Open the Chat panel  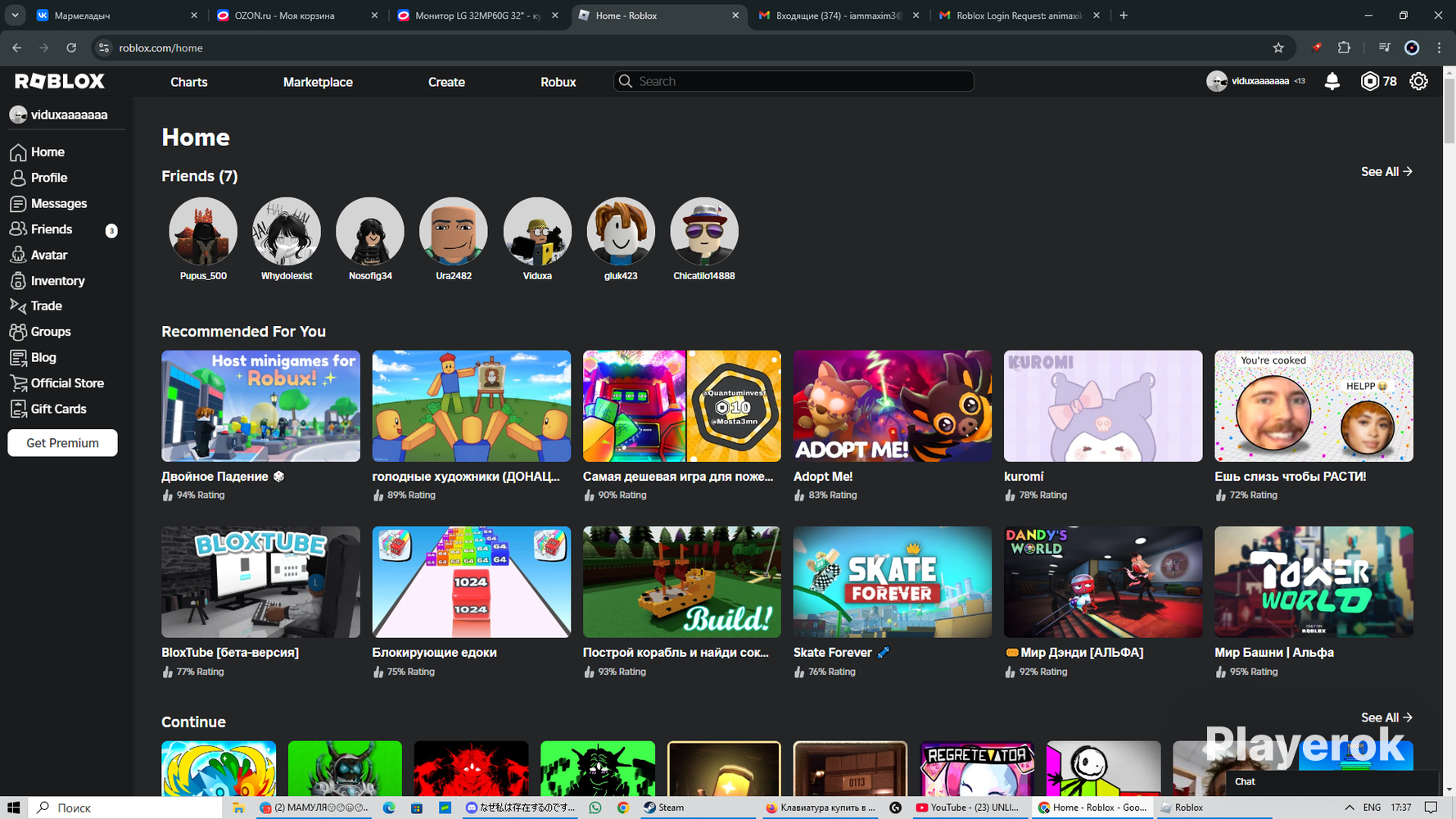(x=1332, y=782)
